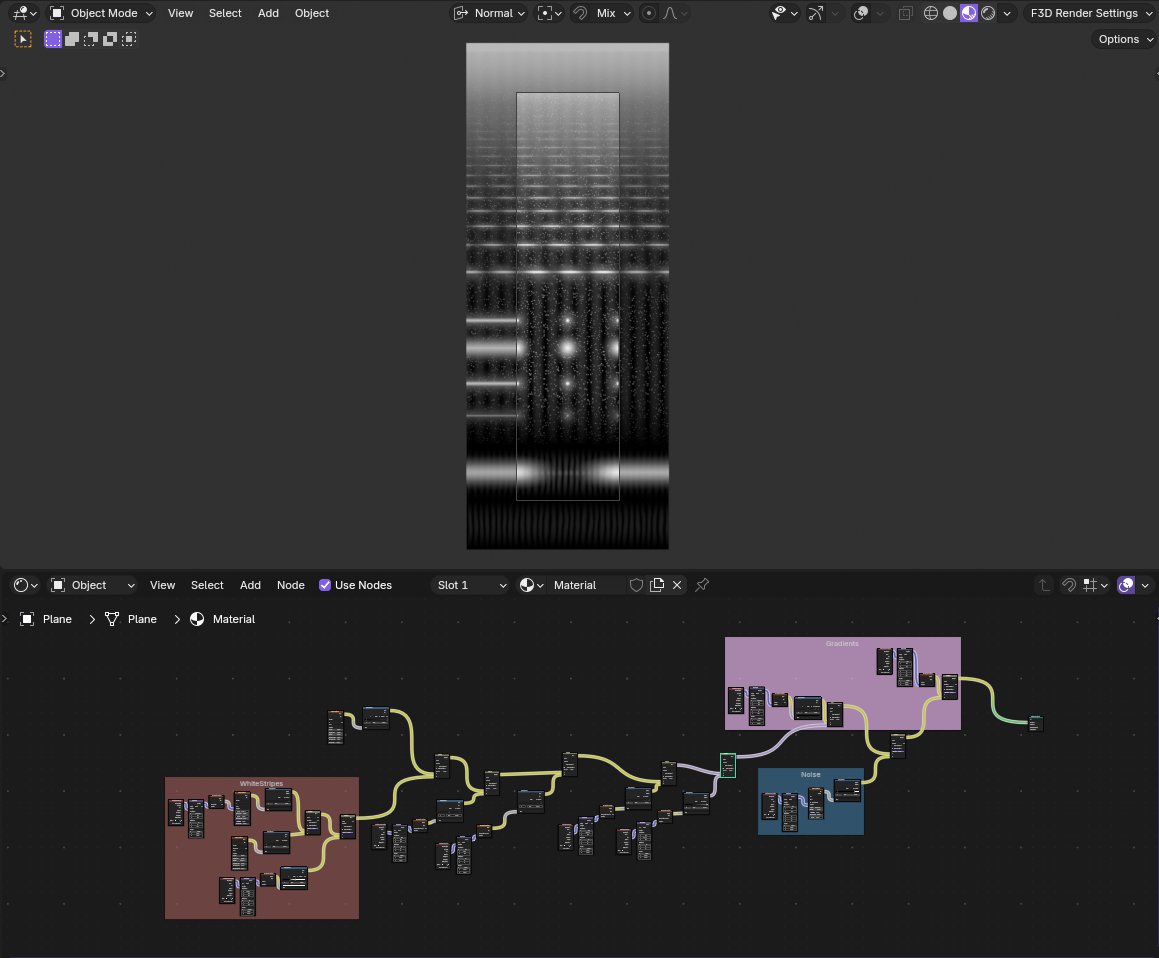The height and width of the screenshot is (958, 1159).
Task: Open the shader editor type menu
Action: pos(25,585)
